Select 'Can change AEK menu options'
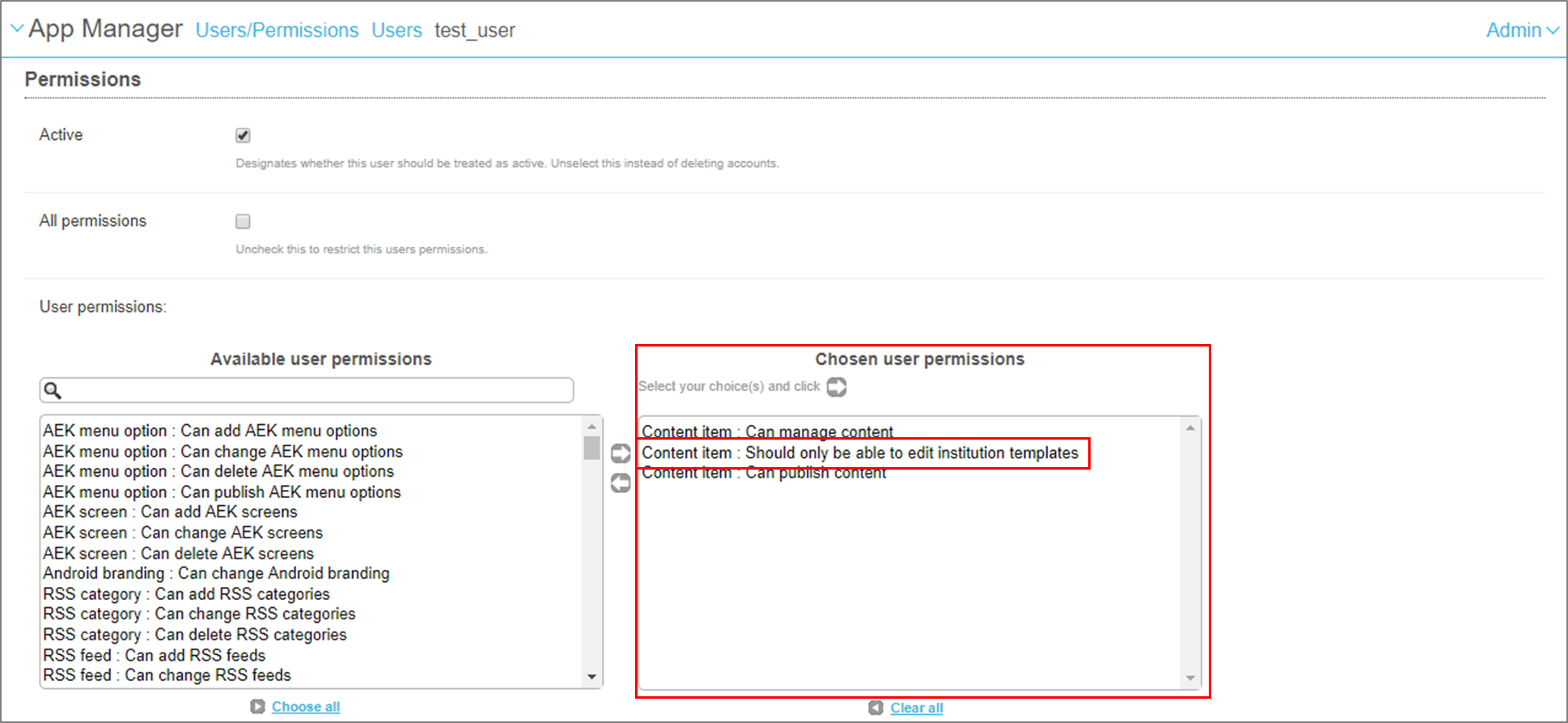 pyautogui.click(x=222, y=451)
